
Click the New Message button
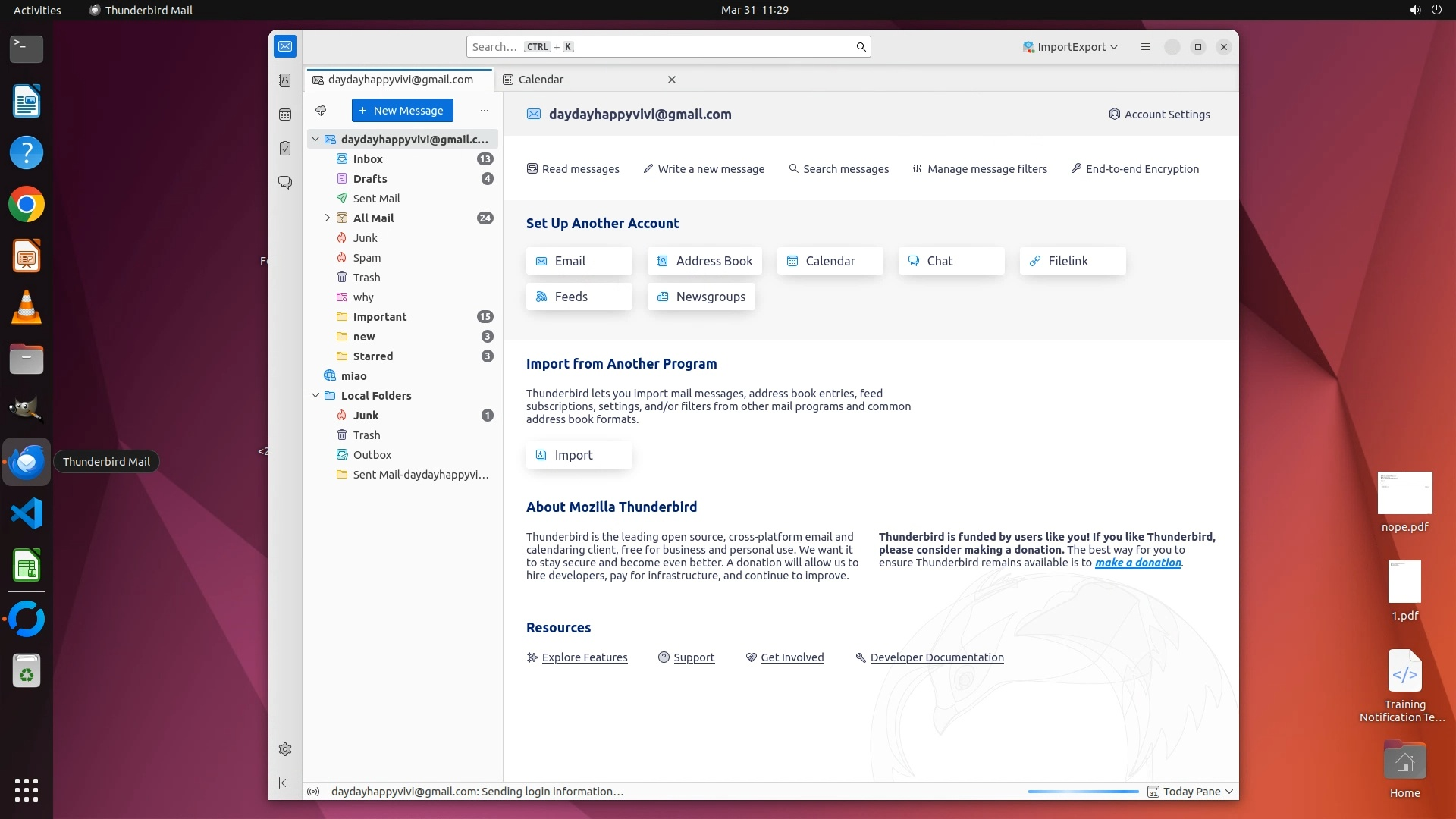[x=402, y=111]
